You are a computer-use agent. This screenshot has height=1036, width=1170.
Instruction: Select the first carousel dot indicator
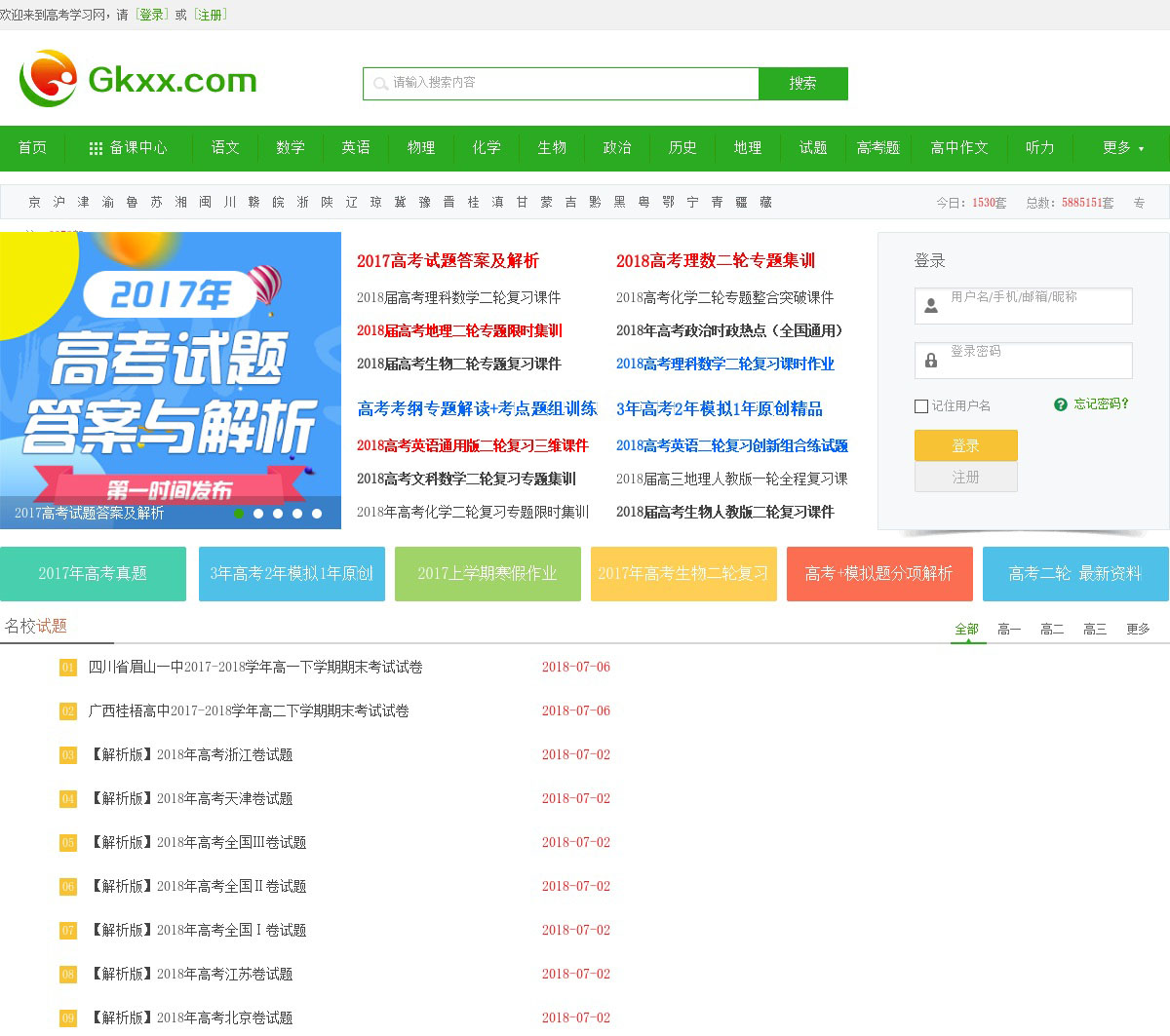239,514
